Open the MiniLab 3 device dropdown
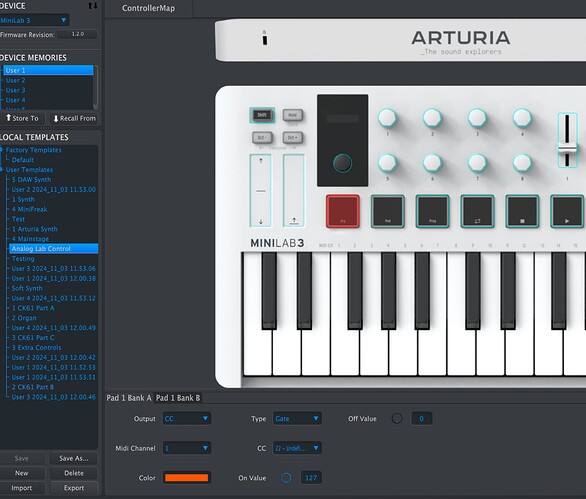The image size is (586, 499). pos(34,20)
